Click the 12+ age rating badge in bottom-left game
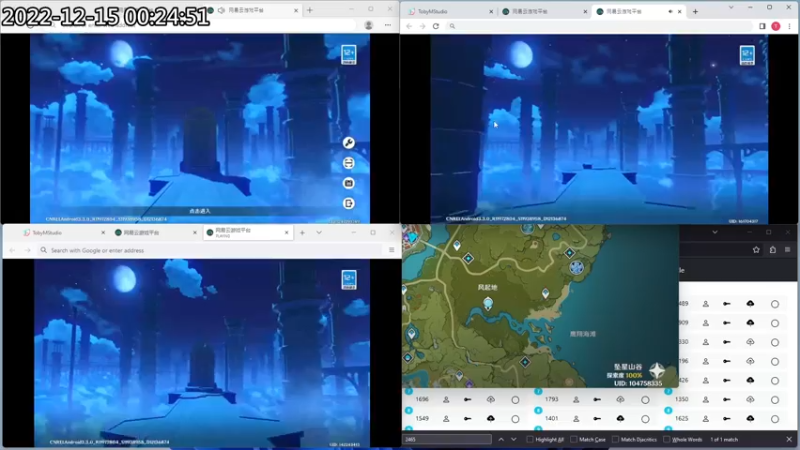Viewport: 800px width, 450px height. (349, 280)
